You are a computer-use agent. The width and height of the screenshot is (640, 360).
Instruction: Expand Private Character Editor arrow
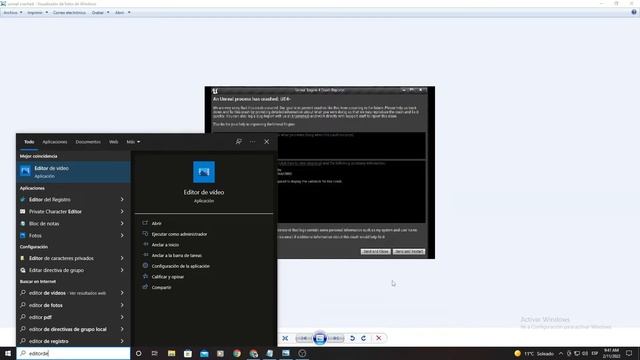click(122, 211)
